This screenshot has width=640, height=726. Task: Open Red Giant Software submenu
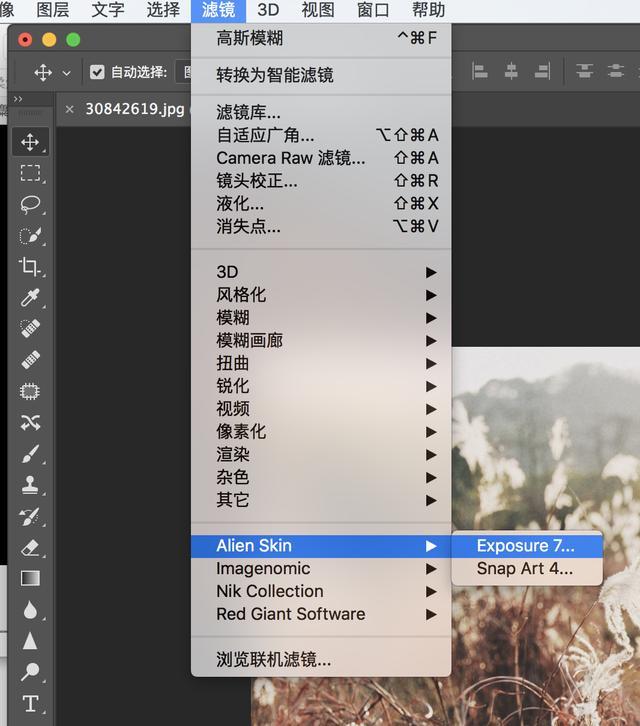(x=321, y=614)
